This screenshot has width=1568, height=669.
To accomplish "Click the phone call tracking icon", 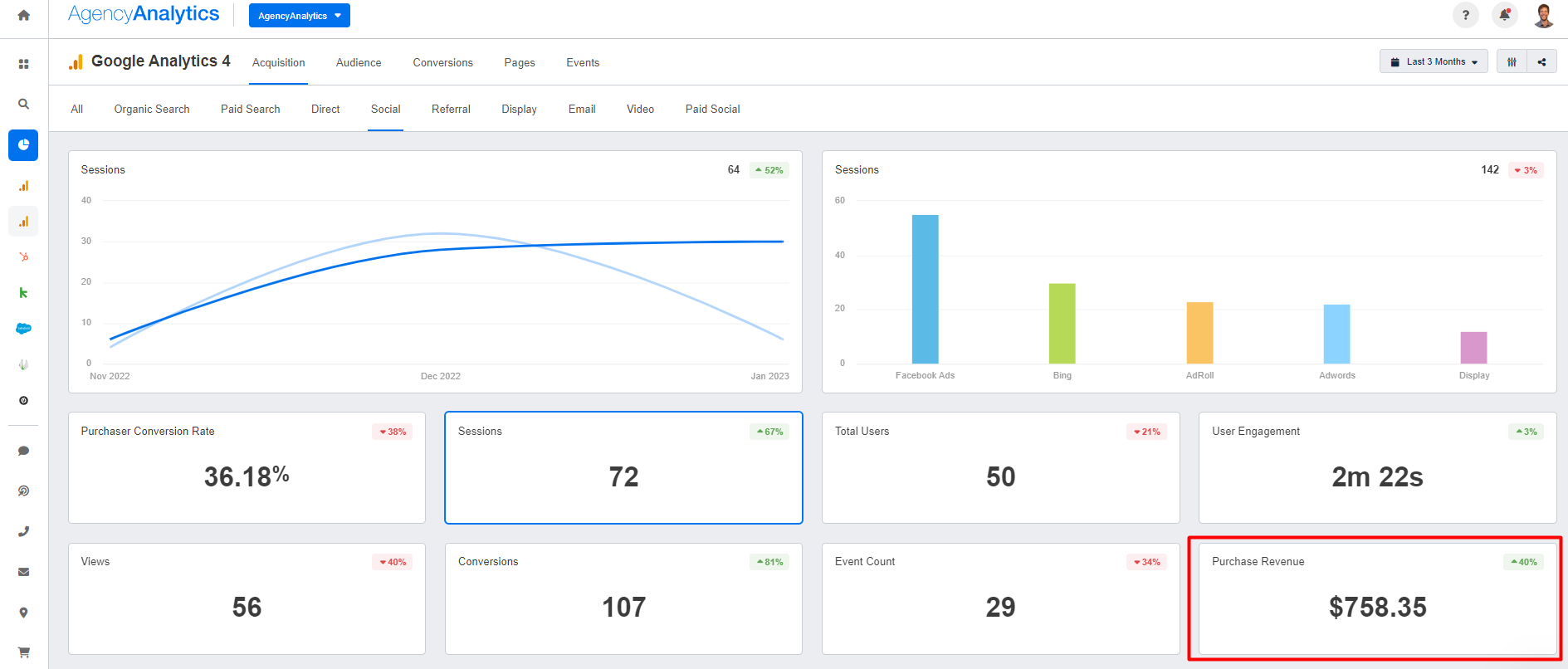I will tap(23, 531).
